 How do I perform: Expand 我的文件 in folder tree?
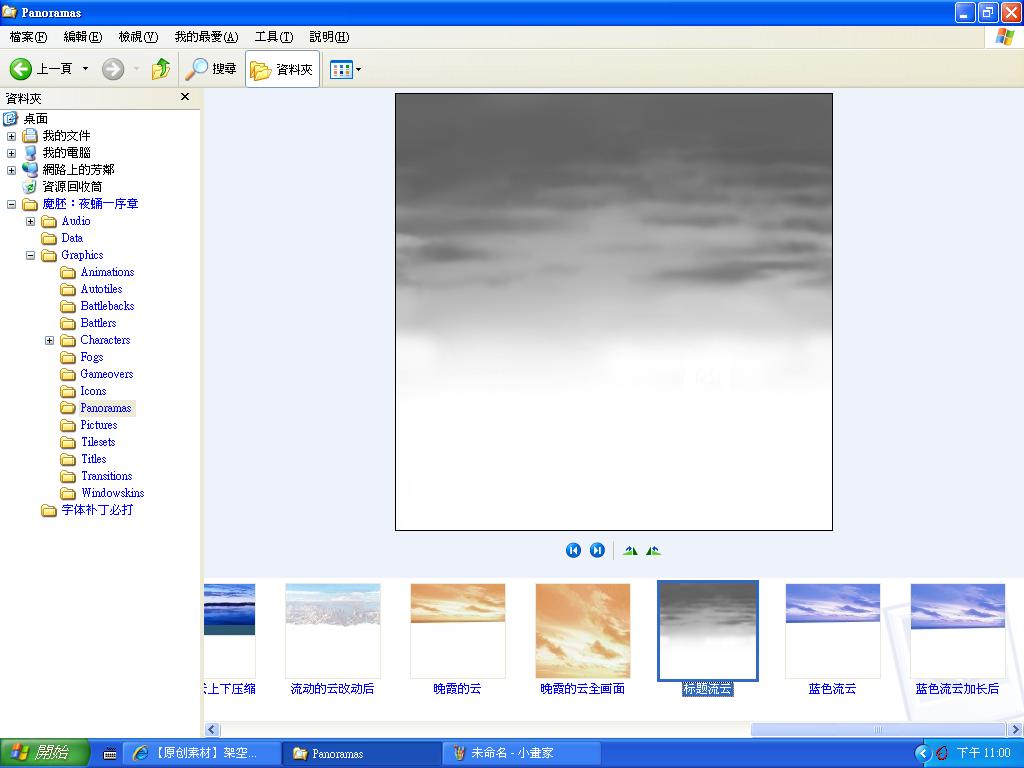(11, 136)
